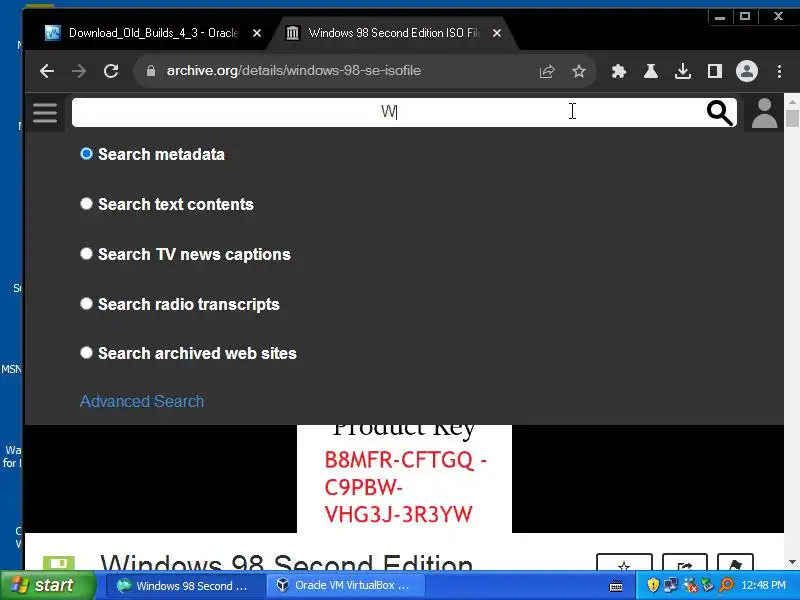Open the archive.org hamburger menu

pyautogui.click(x=45, y=113)
